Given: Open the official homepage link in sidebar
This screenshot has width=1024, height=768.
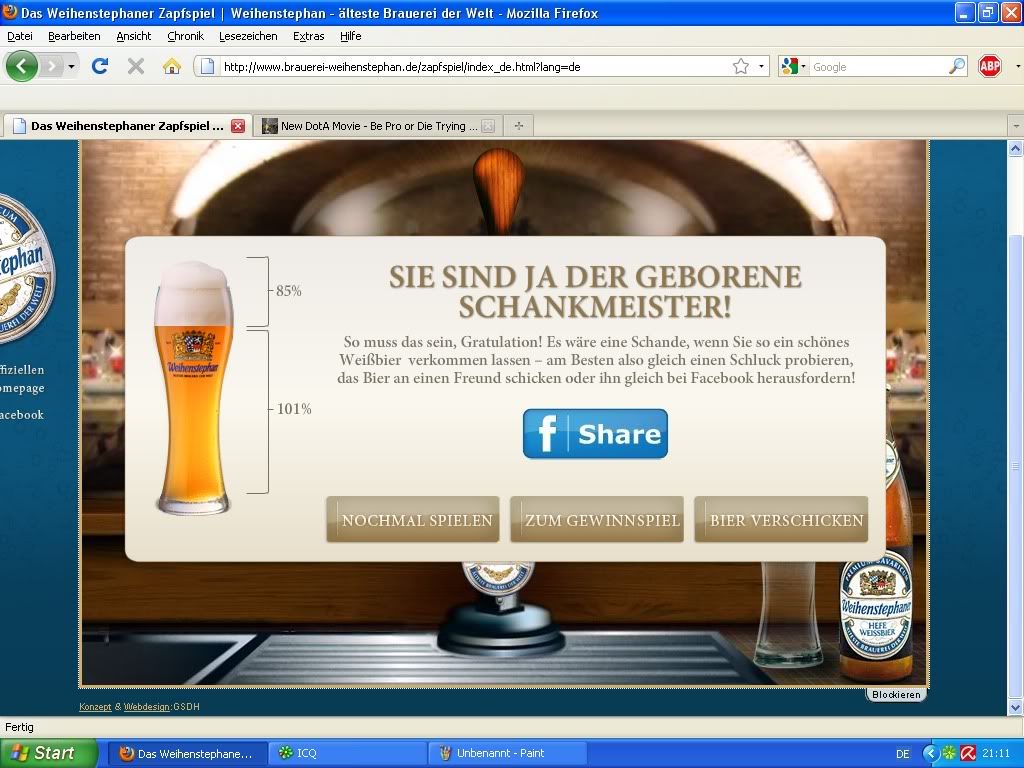Looking at the screenshot, I should point(22,379).
